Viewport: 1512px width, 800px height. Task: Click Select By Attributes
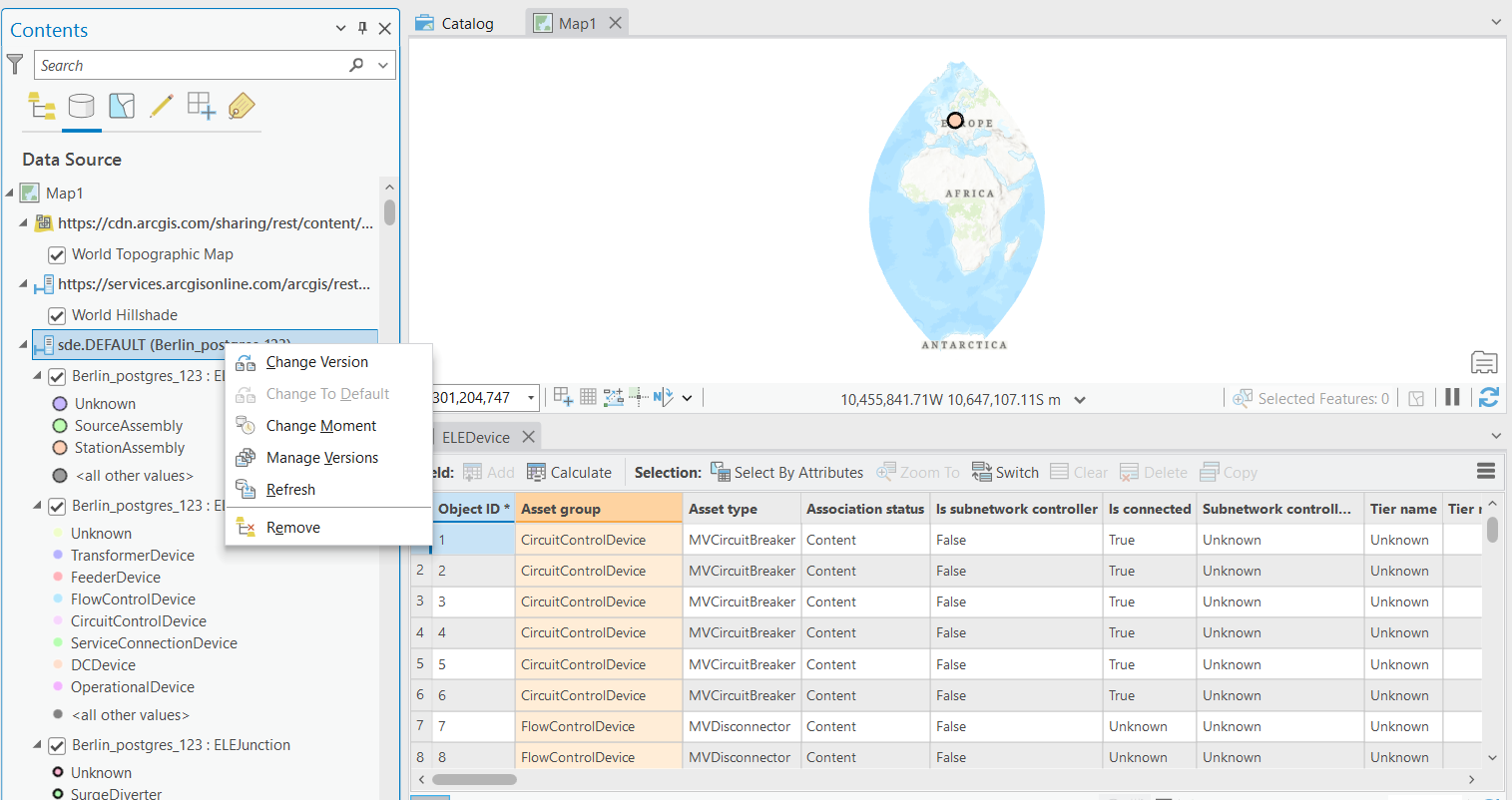pos(786,473)
